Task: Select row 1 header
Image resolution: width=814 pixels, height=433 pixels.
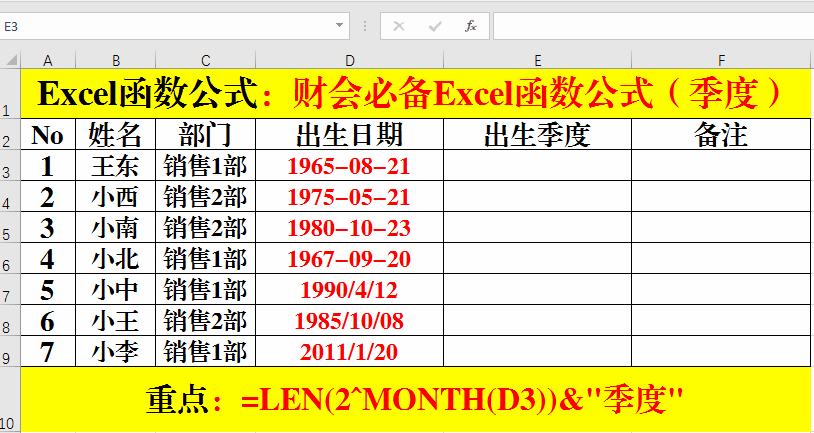Action: (x=10, y=93)
